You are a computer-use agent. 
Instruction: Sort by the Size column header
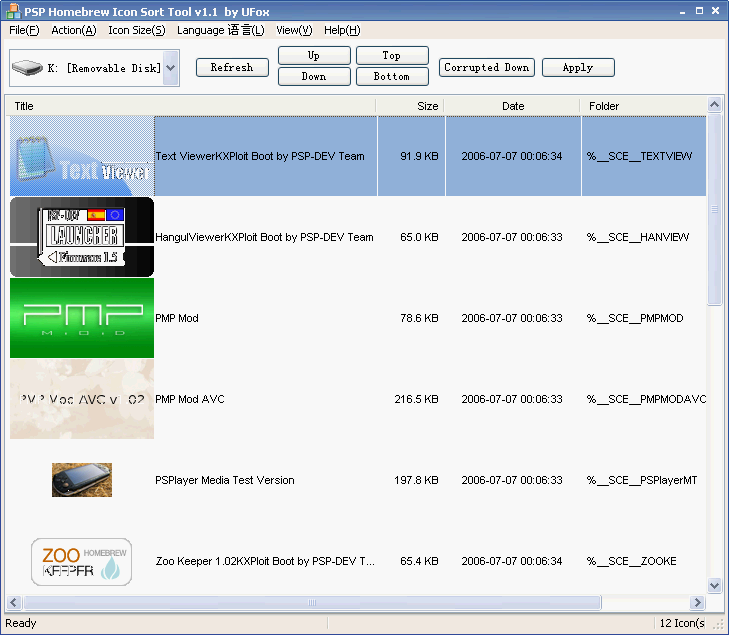coord(410,106)
